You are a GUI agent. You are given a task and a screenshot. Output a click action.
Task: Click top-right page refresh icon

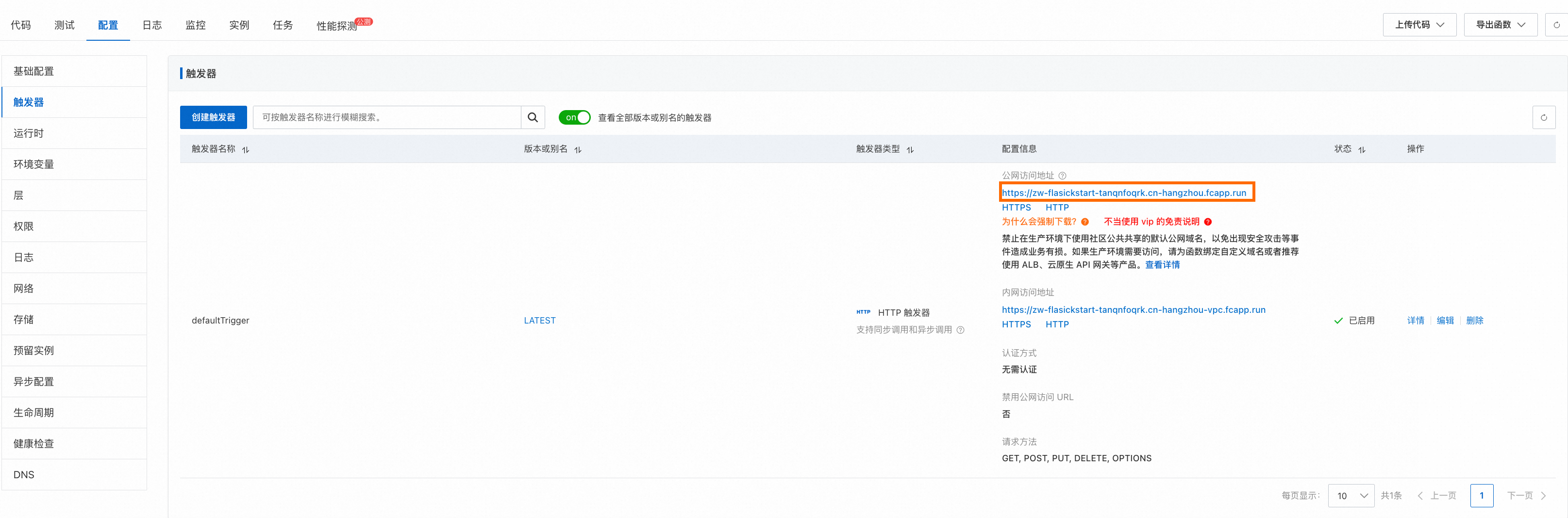coord(1556,25)
